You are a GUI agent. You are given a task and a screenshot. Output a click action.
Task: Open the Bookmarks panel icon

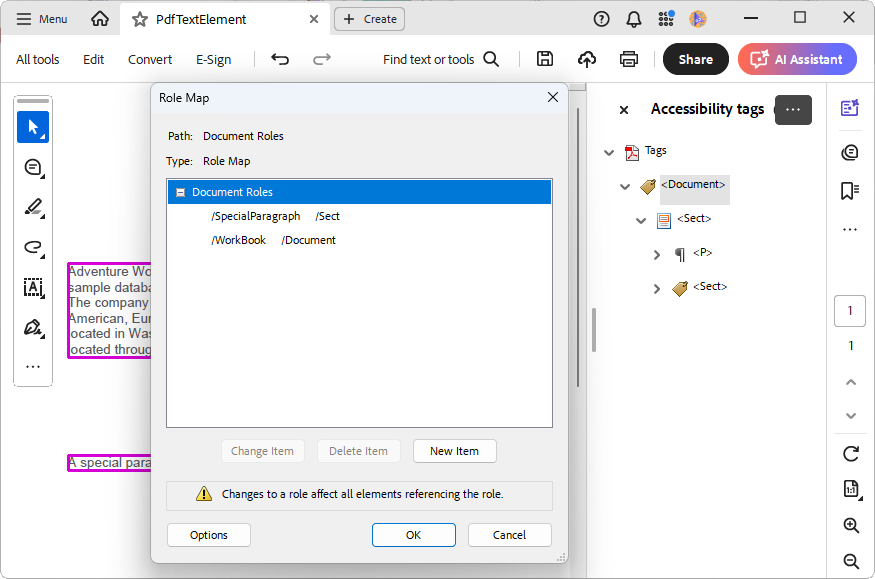850,191
